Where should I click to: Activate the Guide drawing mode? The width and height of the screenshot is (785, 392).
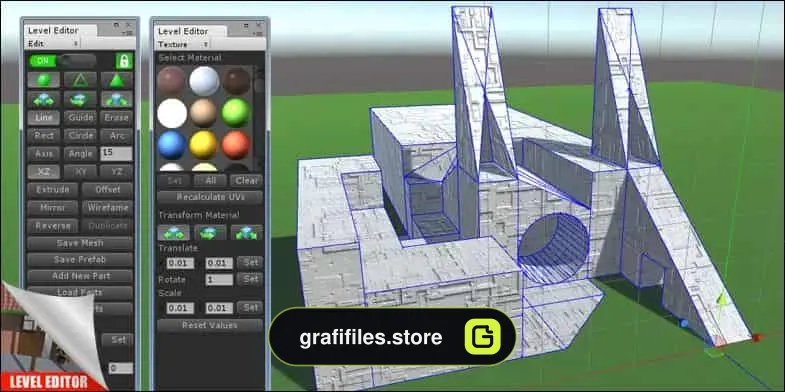80,118
